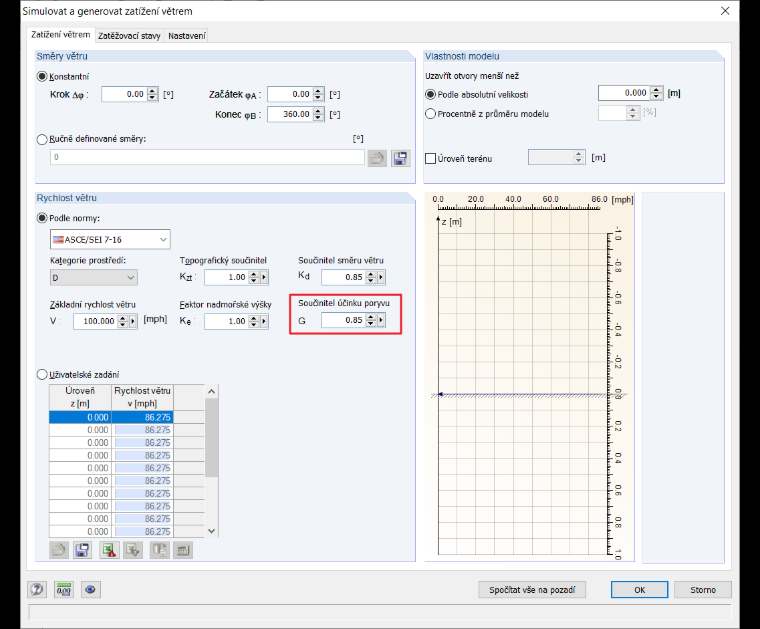Select Procentně z průměru modelu option
The width and height of the screenshot is (760, 629).
click(x=430, y=114)
